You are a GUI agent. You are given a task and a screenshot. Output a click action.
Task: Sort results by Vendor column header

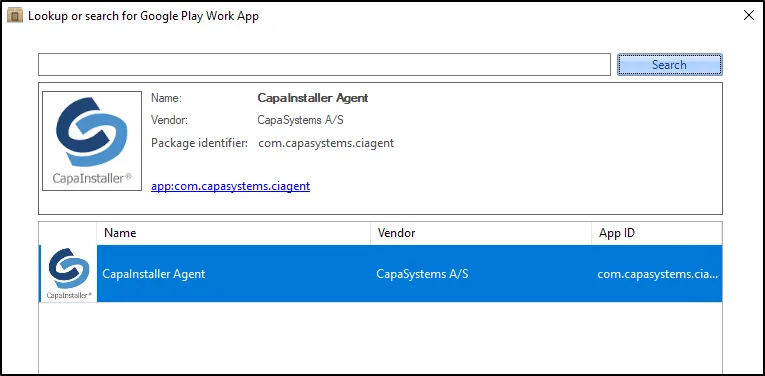tap(481, 233)
